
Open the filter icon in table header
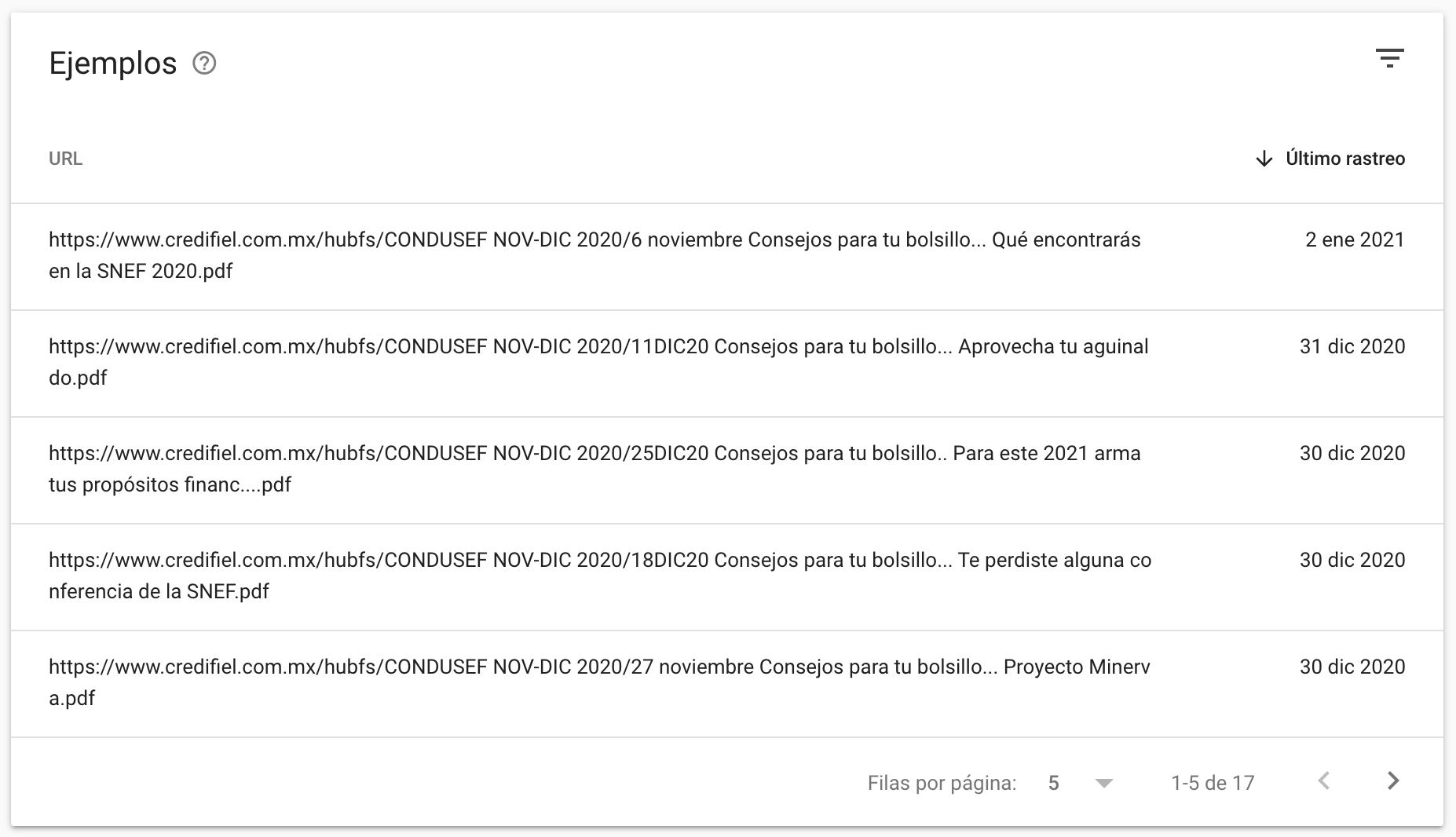(x=1389, y=59)
